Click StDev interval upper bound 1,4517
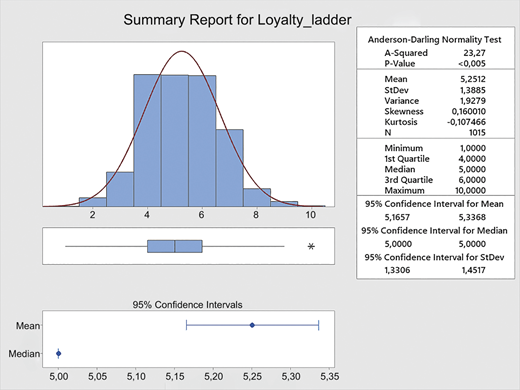The width and height of the screenshot is (520, 390). tap(473, 270)
